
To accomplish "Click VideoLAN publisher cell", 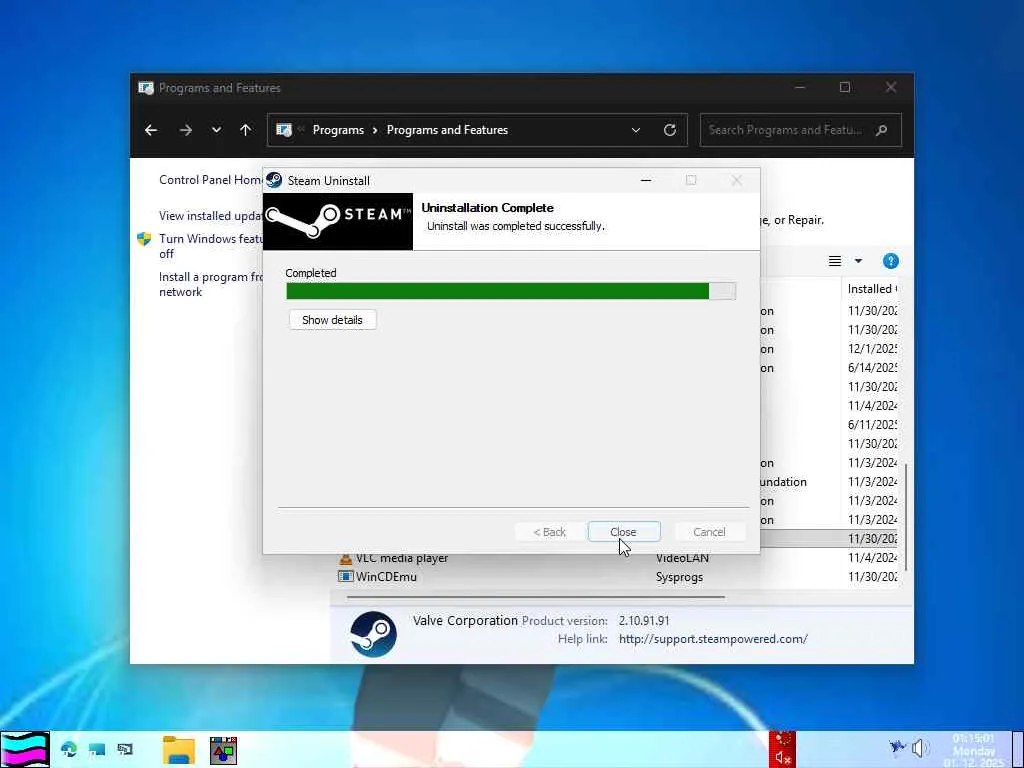I will 682,558.
